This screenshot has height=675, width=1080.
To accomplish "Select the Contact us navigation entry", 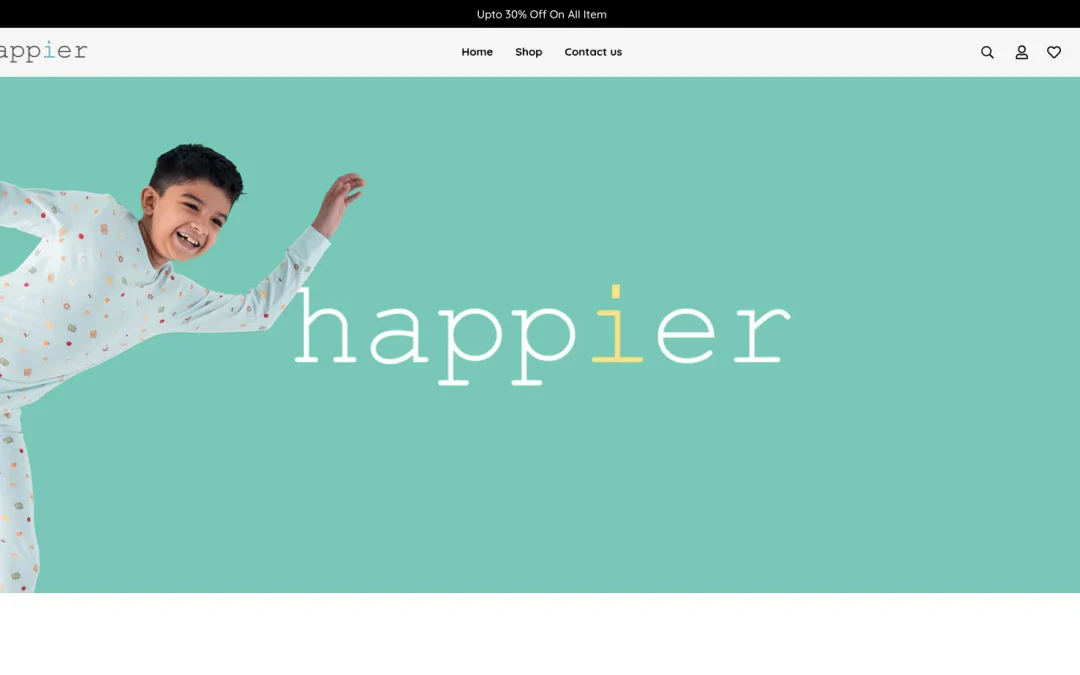I will tap(593, 51).
